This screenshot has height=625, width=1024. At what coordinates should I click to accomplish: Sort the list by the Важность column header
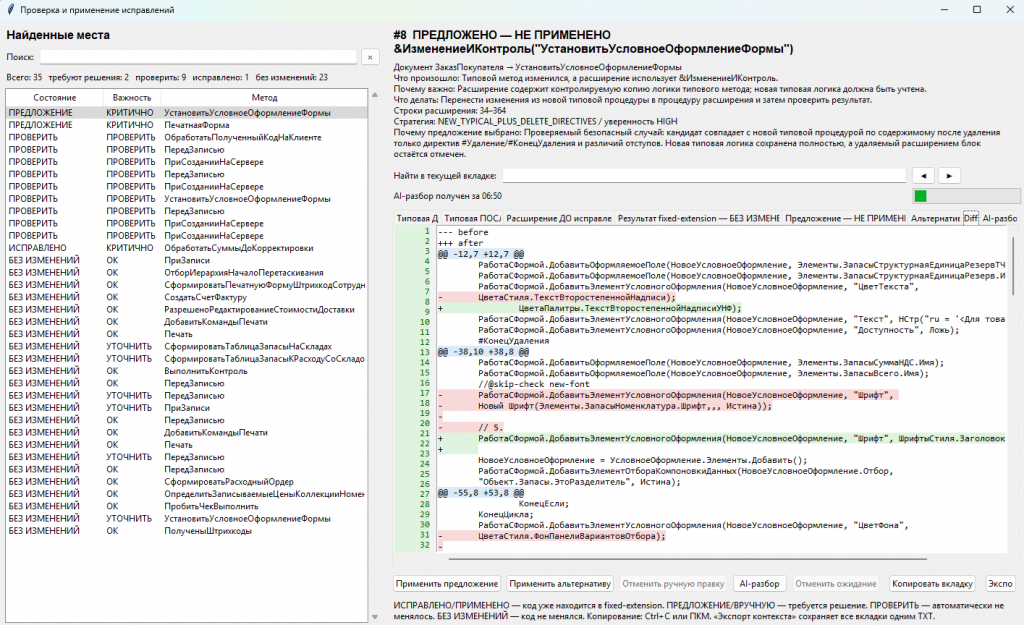(x=132, y=97)
